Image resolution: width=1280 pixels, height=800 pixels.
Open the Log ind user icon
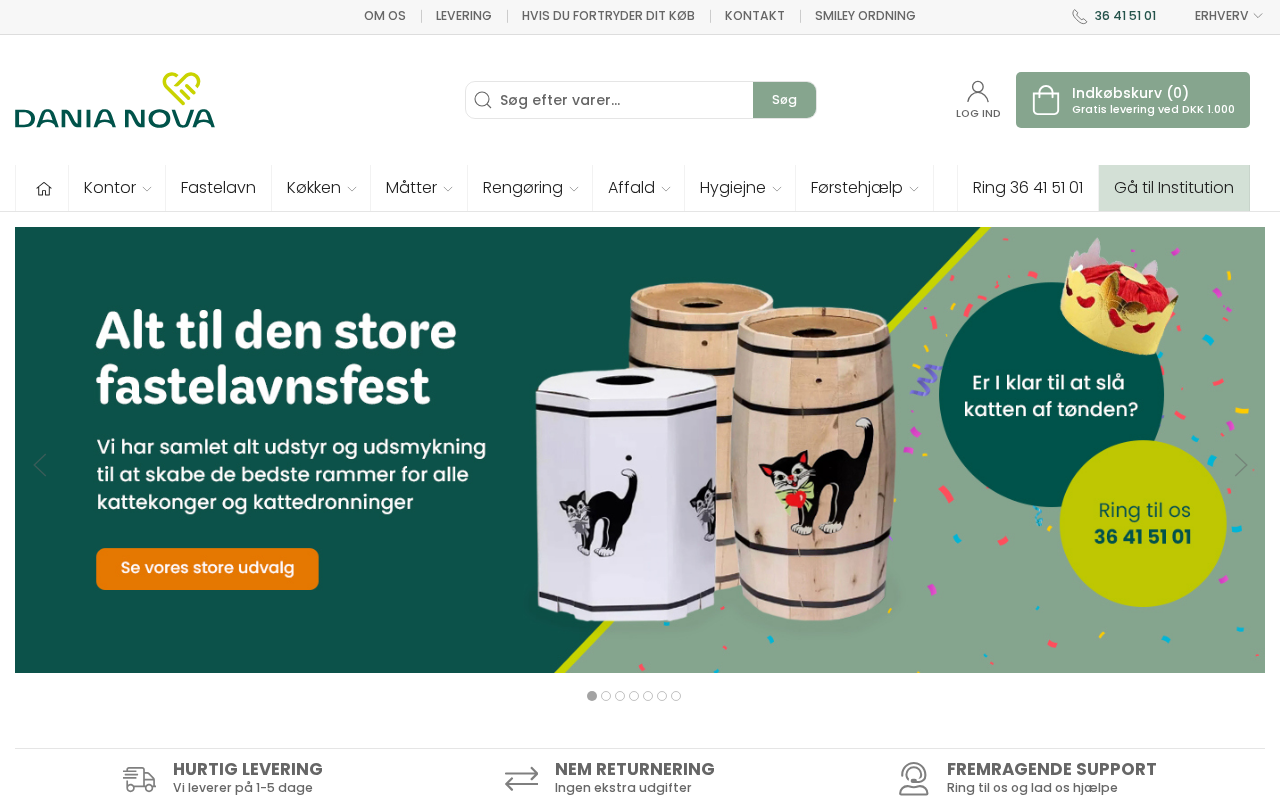point(978,91)
